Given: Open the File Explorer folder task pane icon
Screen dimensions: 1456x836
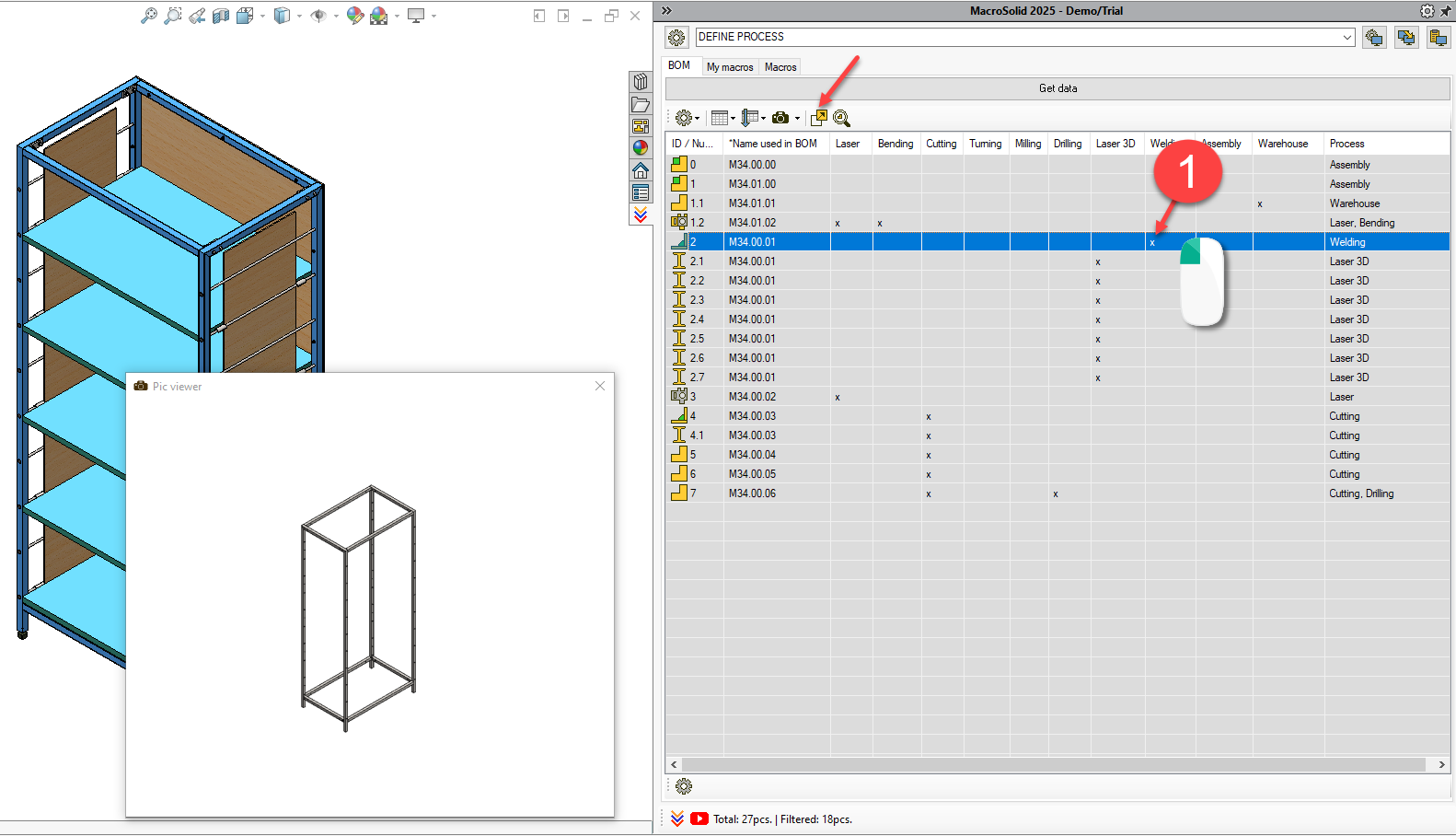Looking at the screenshot, I should click(x=641, y=104).
